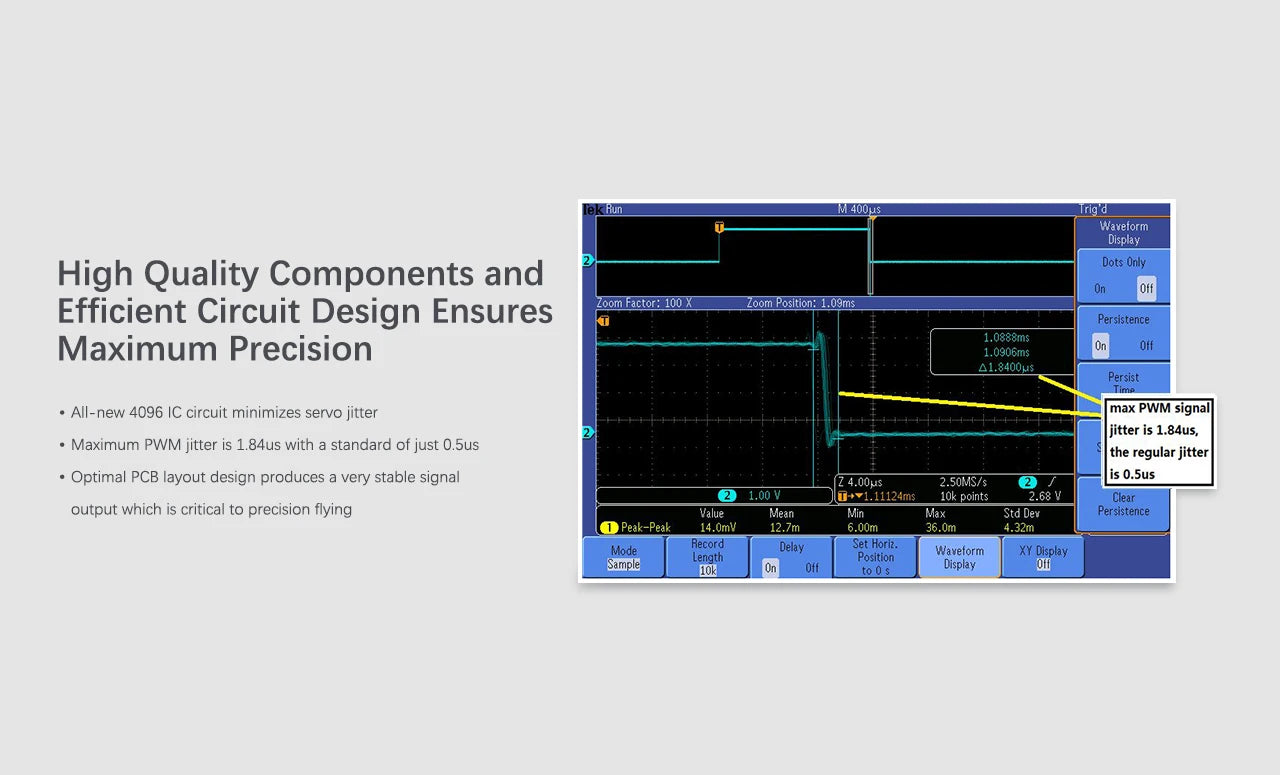This screenshot has width=1280, height=775.
Task: Open the Record Length 10k menu
Action: tap(707, 556)
